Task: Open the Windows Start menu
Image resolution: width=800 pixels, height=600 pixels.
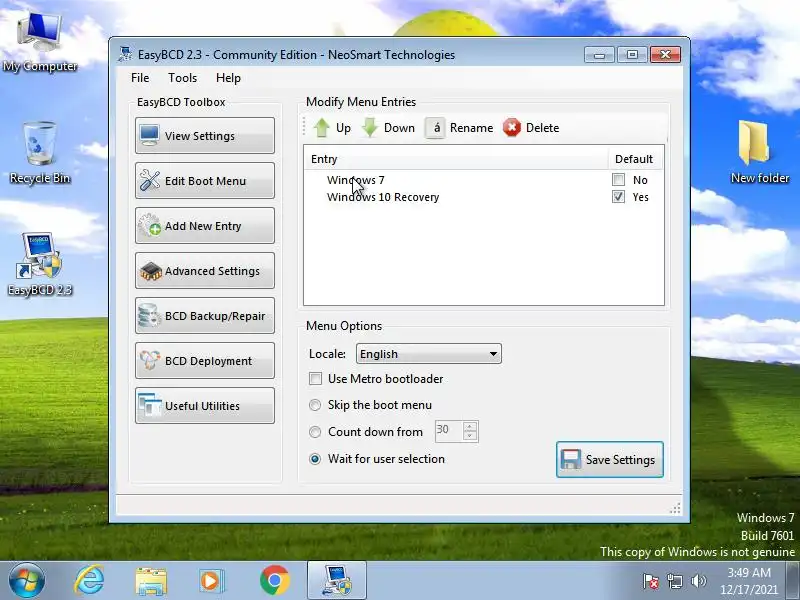Action: coord(26,581)
